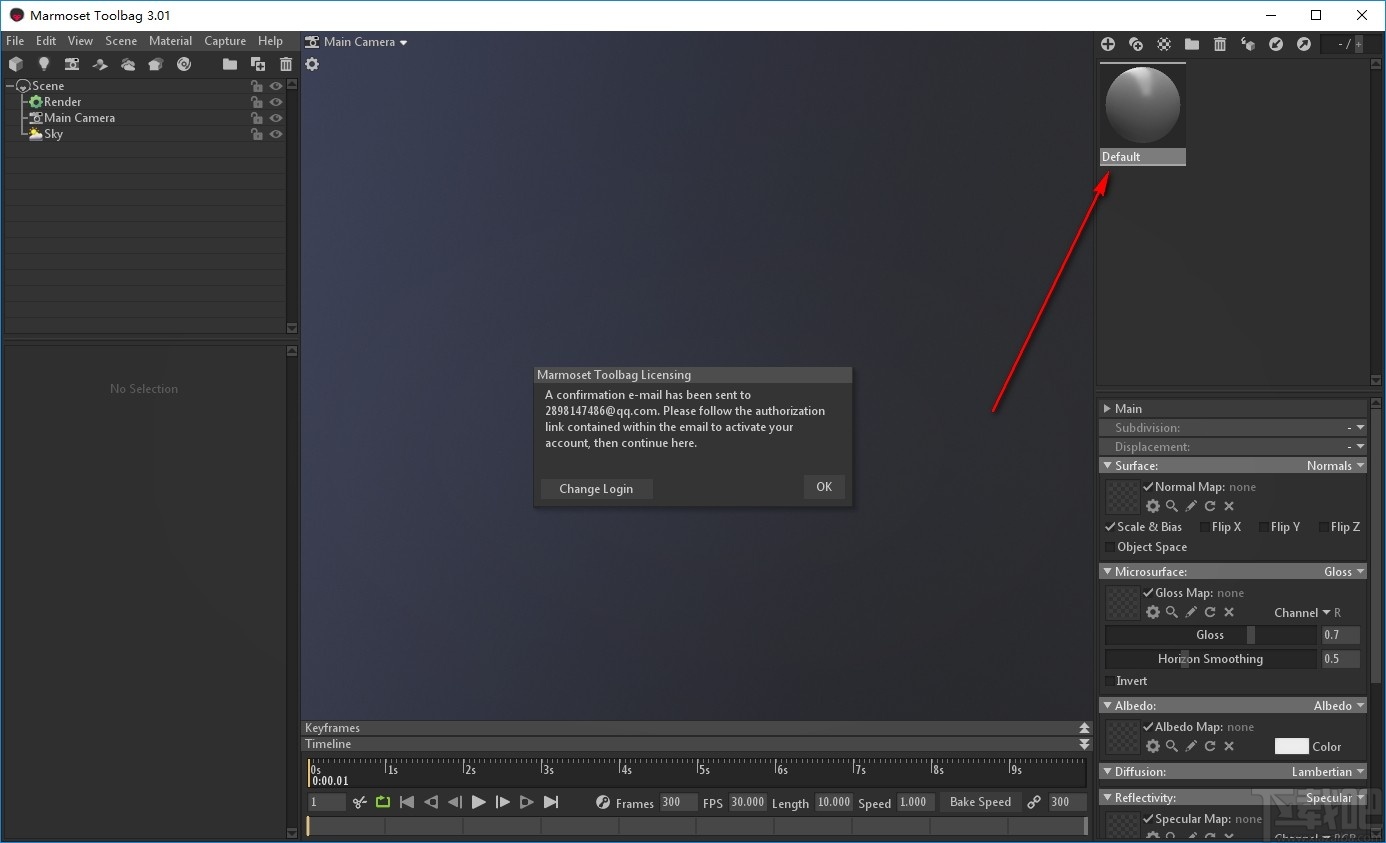Adjust the Gloss slider
Viewport: 1386px width, 843px height.
1211,635
